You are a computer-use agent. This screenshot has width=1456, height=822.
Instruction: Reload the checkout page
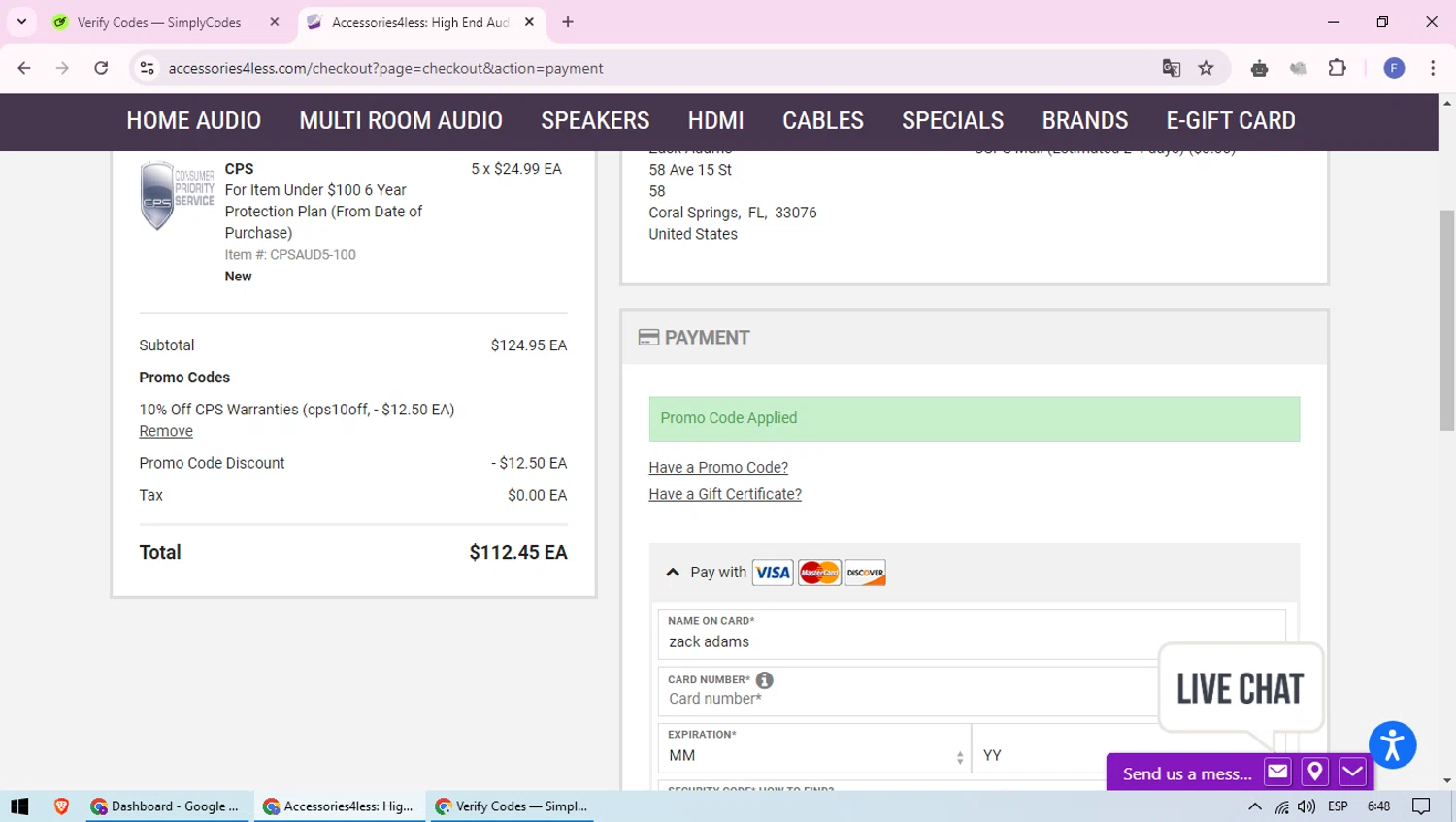point(101,68)
